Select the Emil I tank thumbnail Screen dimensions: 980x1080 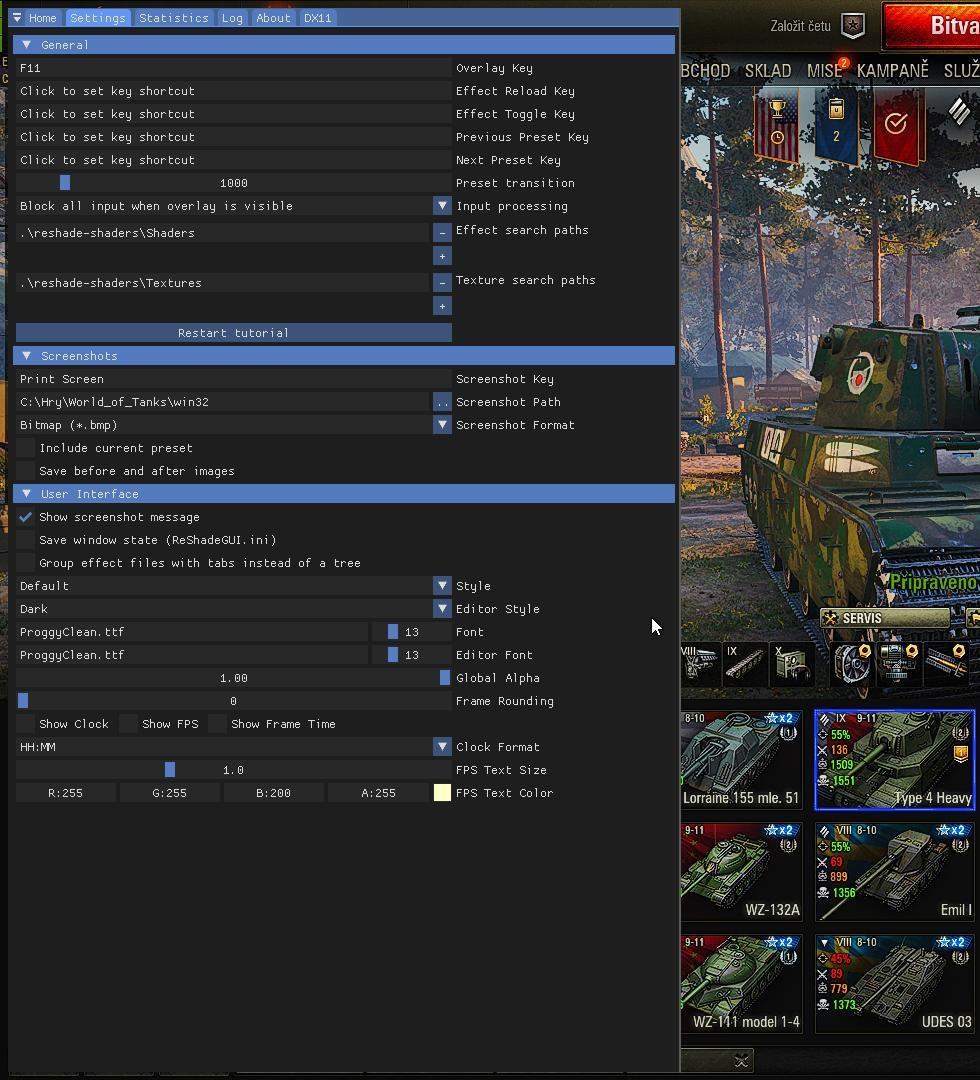894,871
